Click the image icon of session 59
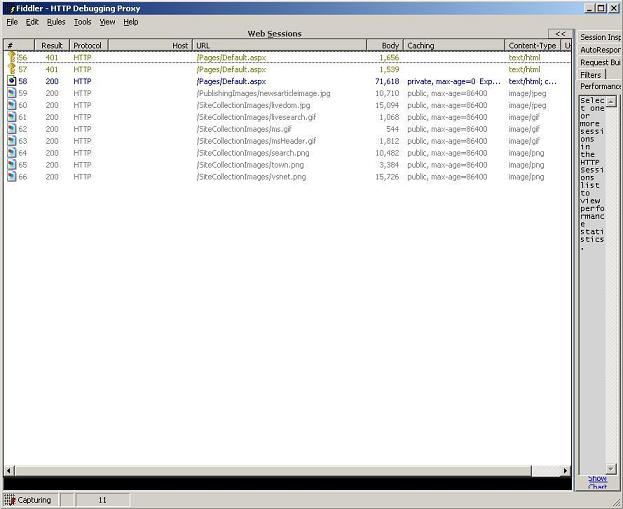The image size is (623, 509). (12, 93)
